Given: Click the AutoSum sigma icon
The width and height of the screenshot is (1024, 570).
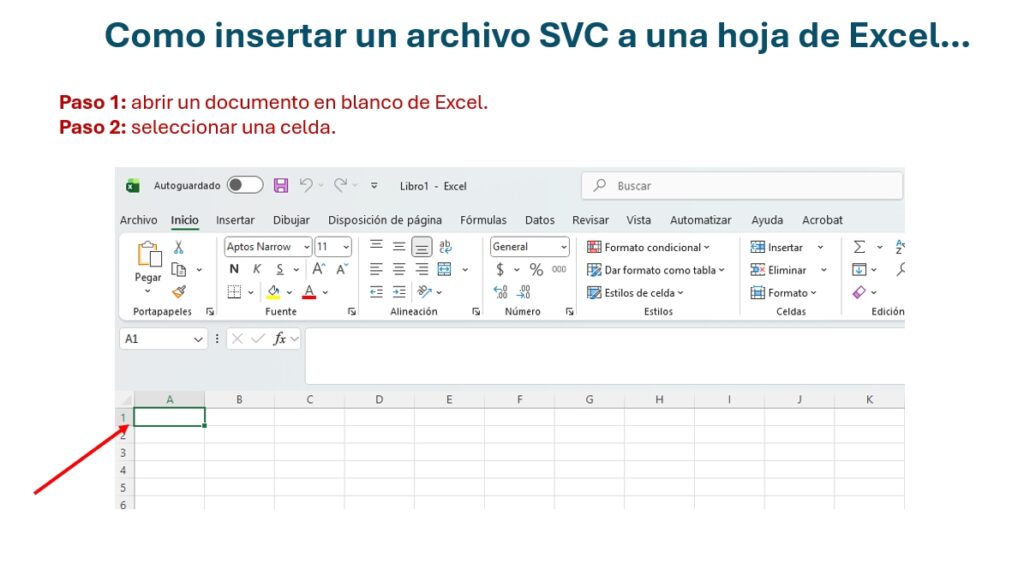Looking at the screenshot, I should coord(859,247).
